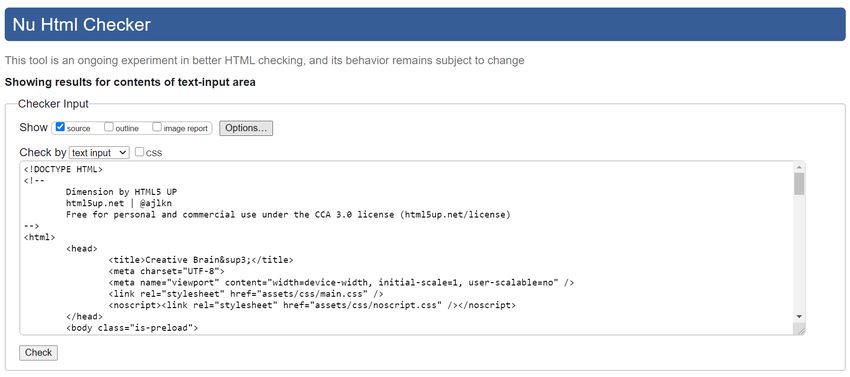Screen dimensions: 850x377
Task: Enable the image report checkbox
Action: tap(157, 127)
